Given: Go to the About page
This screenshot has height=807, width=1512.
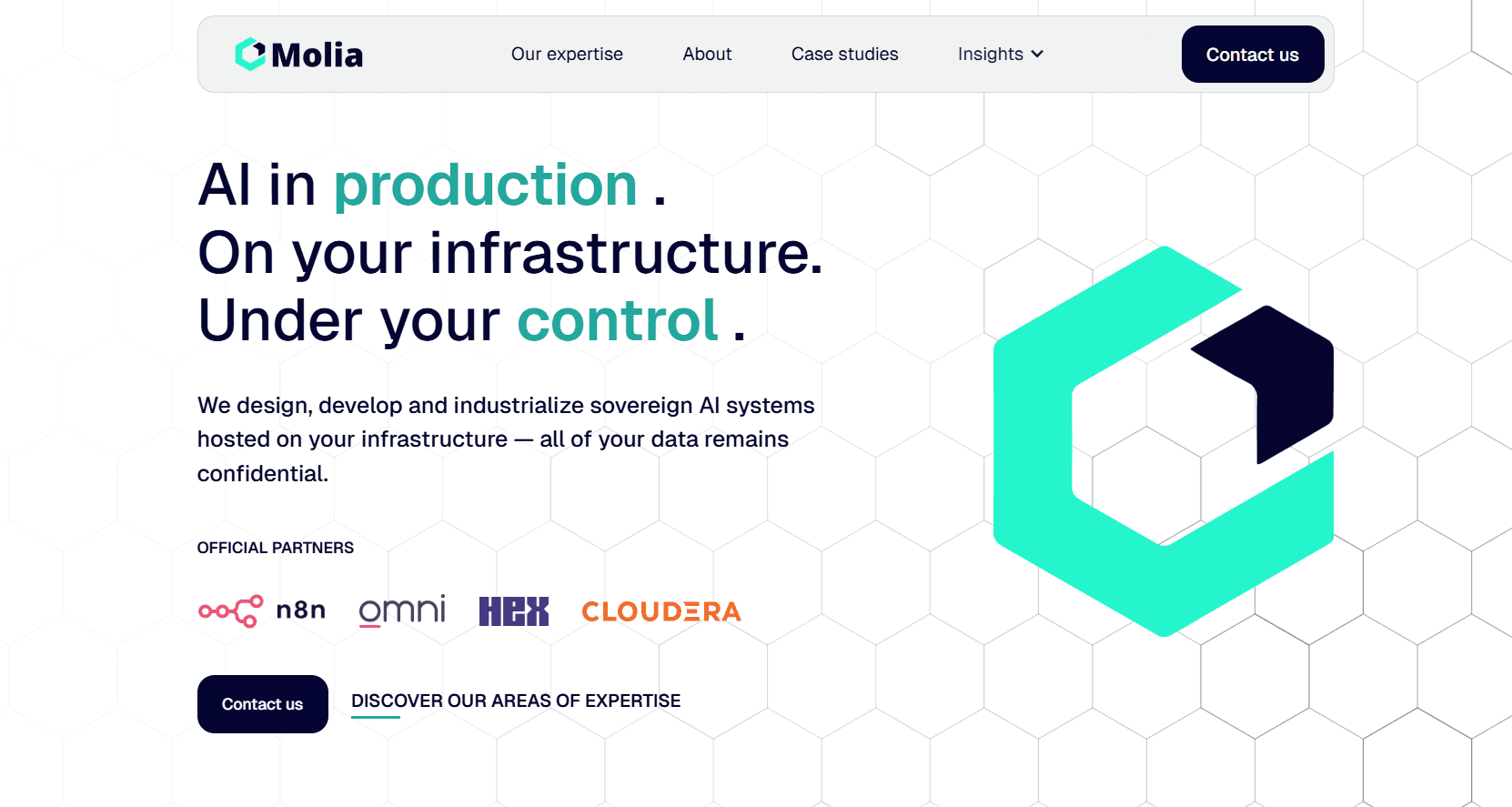Looking at the screenshot, I should click(707, 55).
